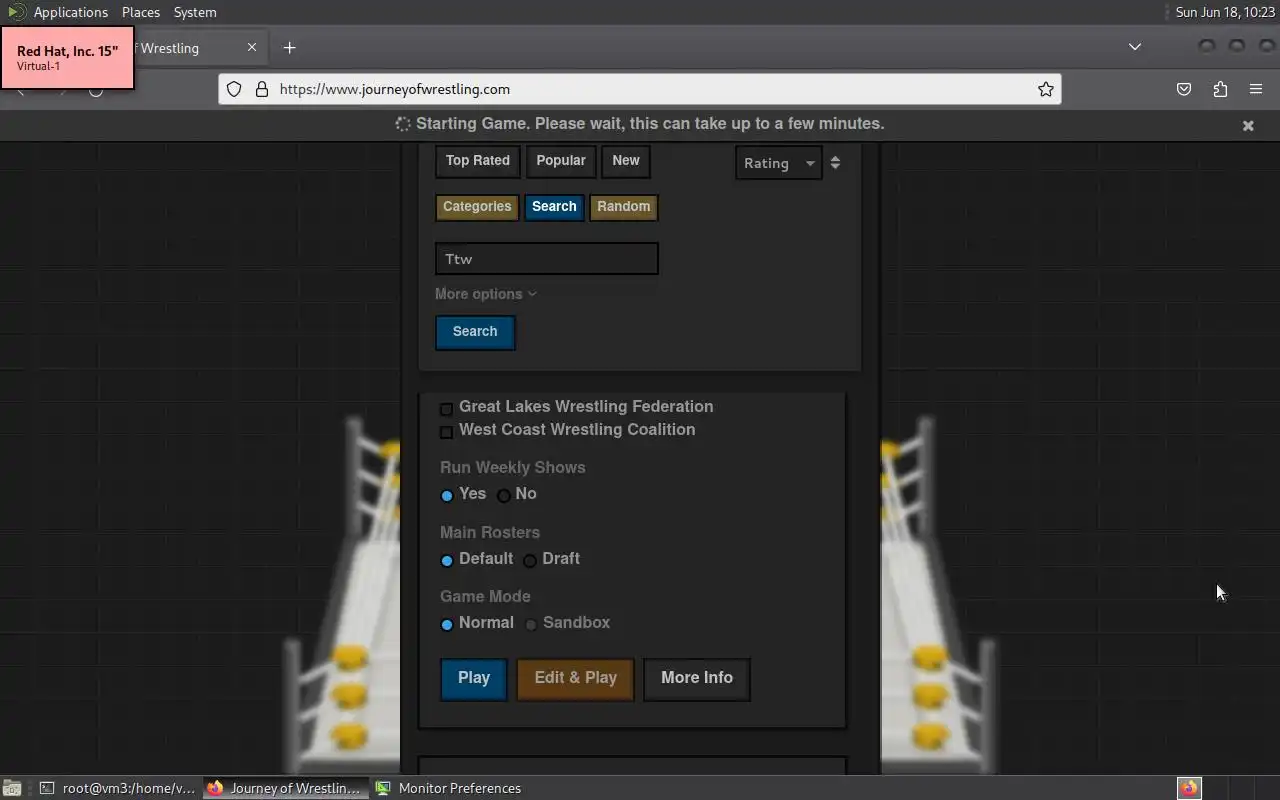Select Draft main rosters option
This screenshot has height=800, width=1280.
tap(530, 561)
